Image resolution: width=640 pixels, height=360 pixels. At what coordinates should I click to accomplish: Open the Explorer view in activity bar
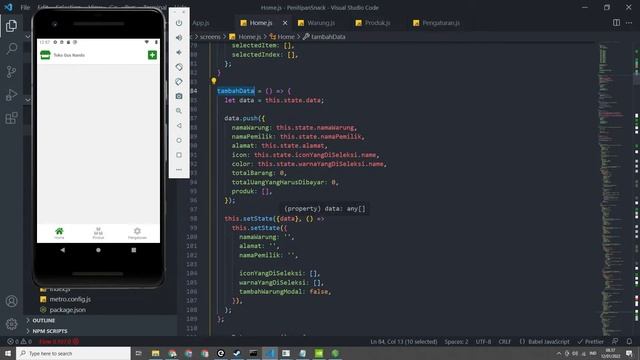click(11, 26)
